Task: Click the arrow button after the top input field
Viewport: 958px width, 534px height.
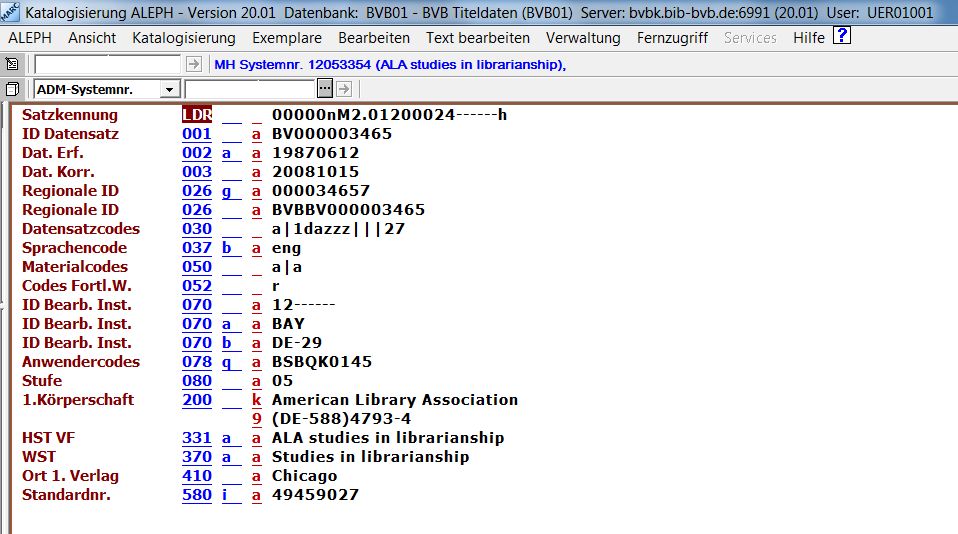Action: click(193, 65)
